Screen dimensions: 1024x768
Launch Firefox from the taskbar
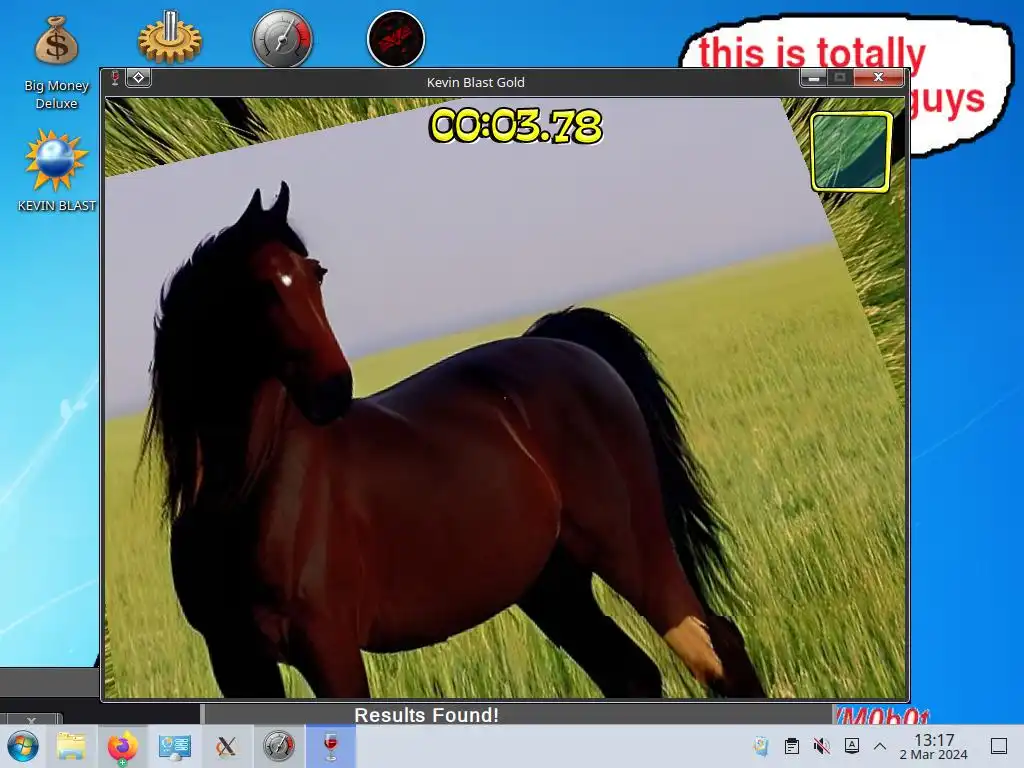(122, 746)
